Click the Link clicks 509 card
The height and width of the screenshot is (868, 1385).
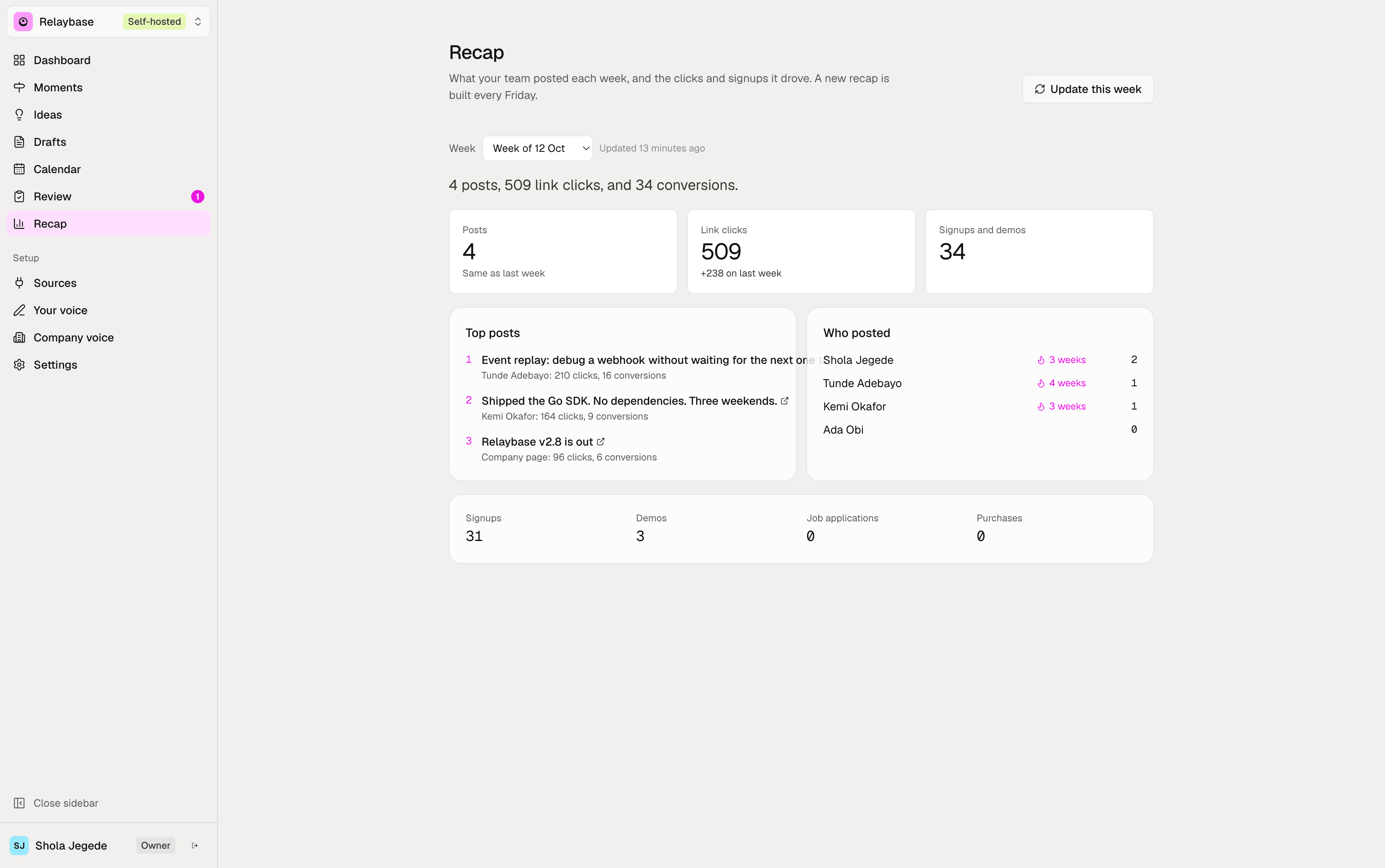coord(801,251)
